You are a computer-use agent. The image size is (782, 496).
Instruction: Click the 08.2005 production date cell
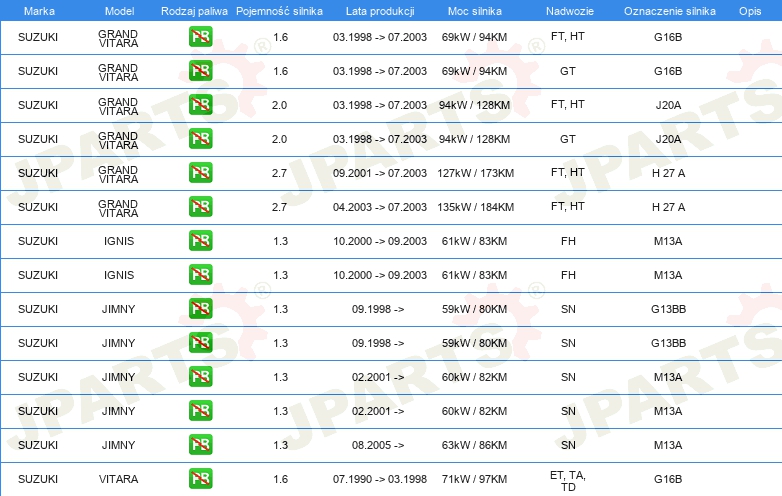click(x=378, y=445)
